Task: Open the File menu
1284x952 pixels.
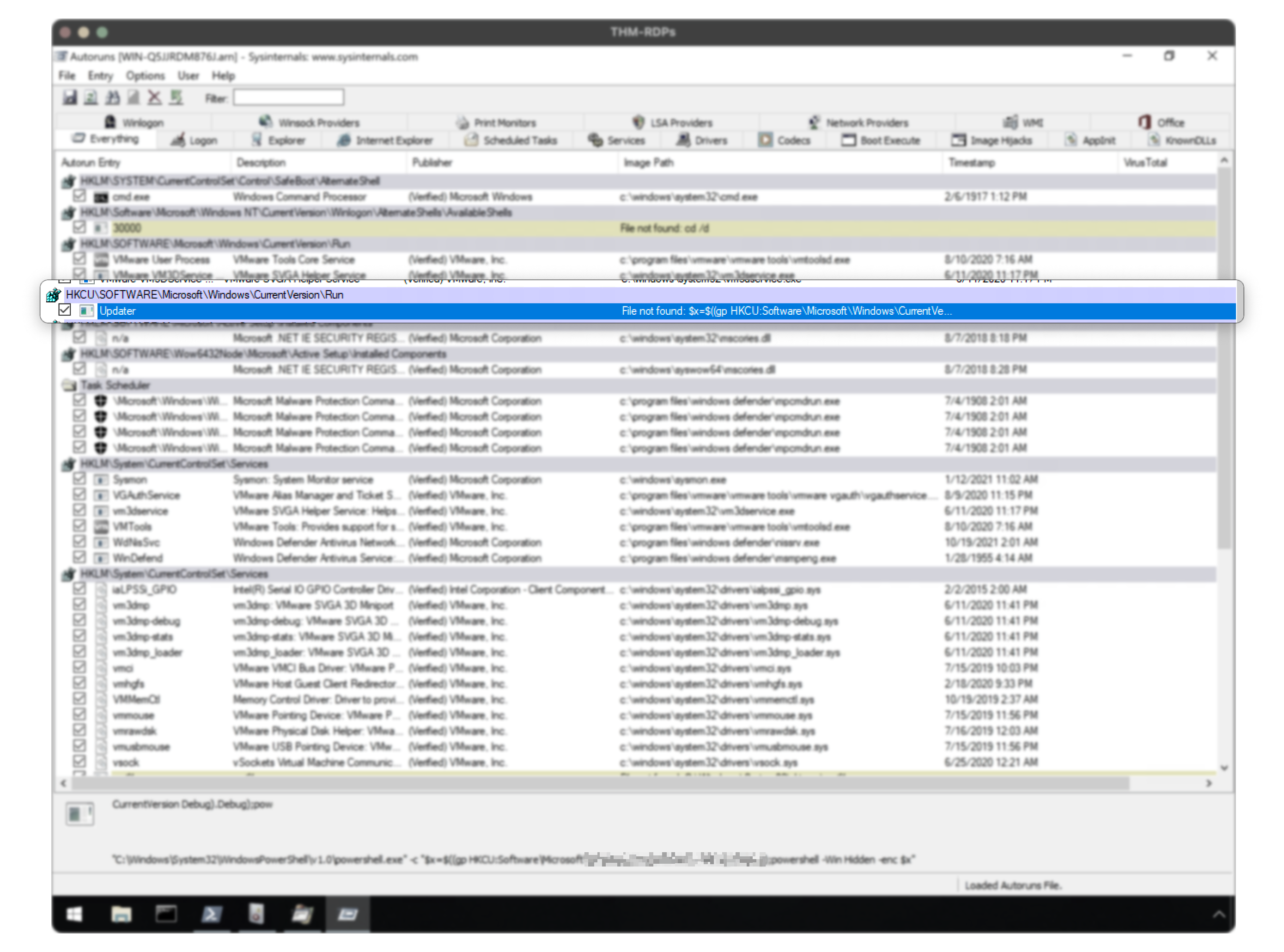Action: [67, 75]
